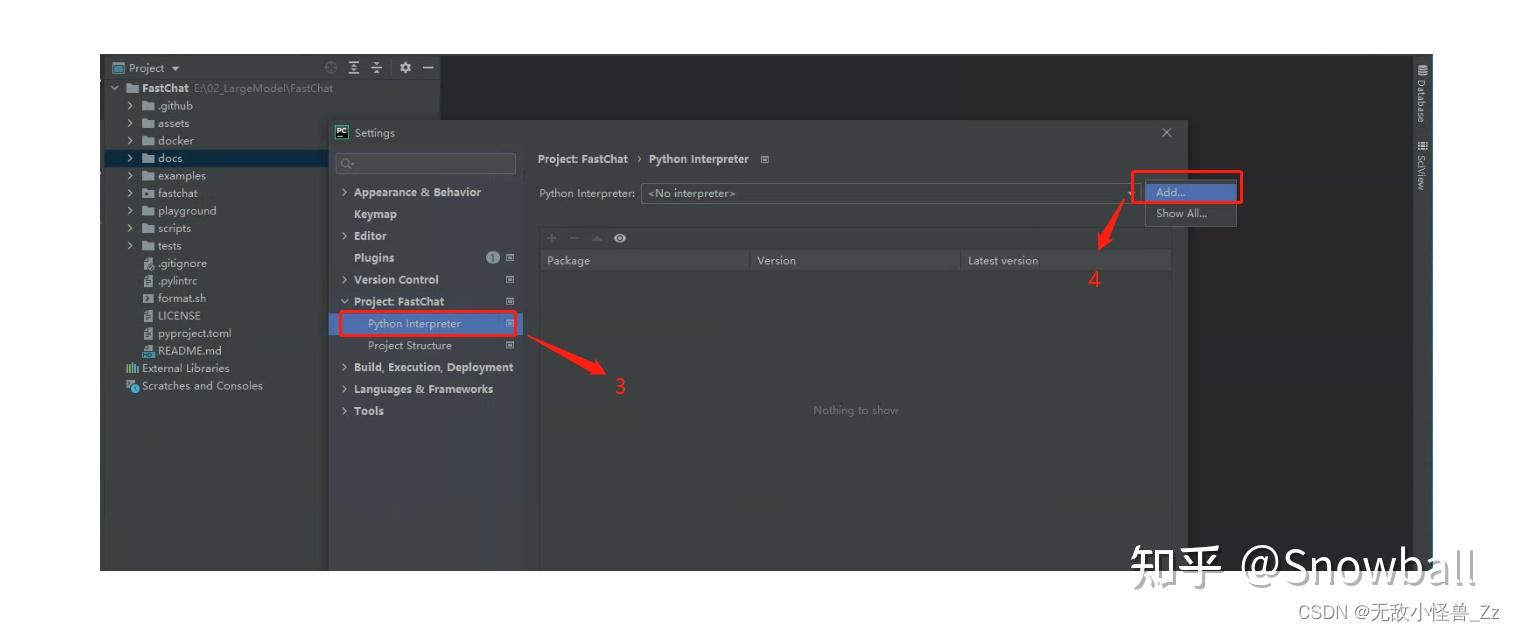Image resolution: width=1515 pixels, height=631 pixels.
Task: Select the playground folder
Action: [186, 211]
